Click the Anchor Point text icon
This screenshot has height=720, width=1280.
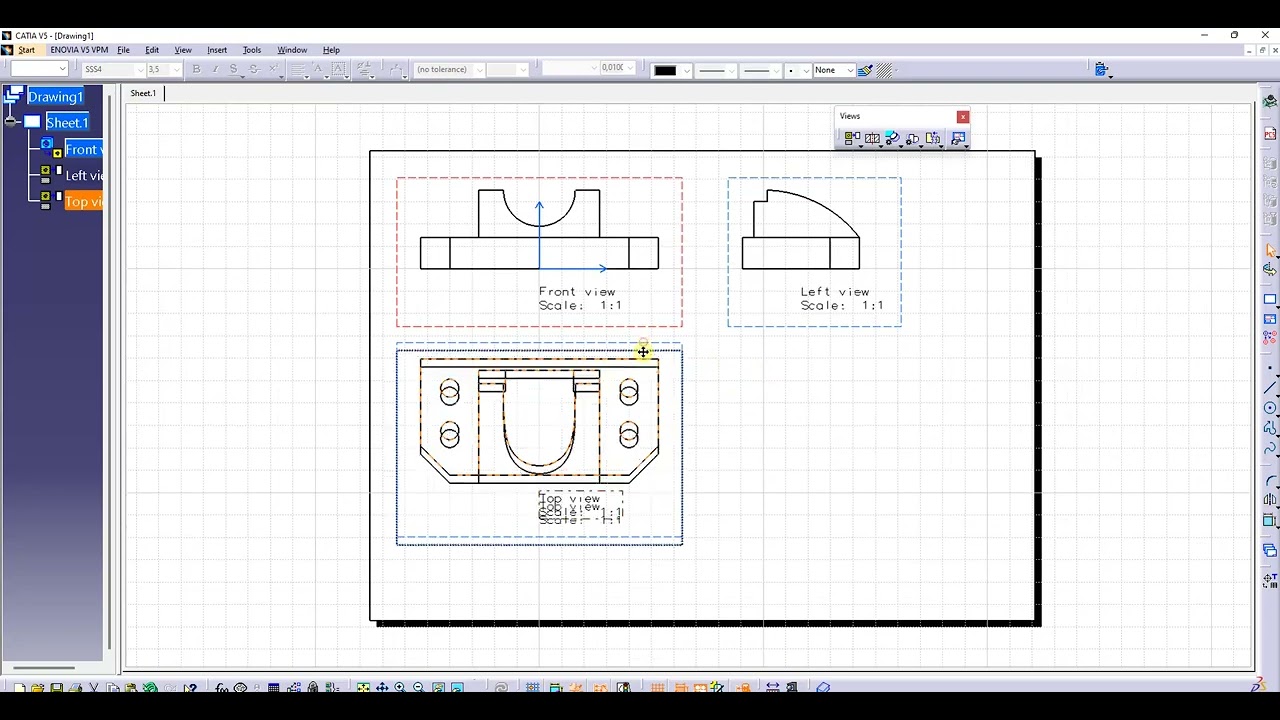coord(319,70)
